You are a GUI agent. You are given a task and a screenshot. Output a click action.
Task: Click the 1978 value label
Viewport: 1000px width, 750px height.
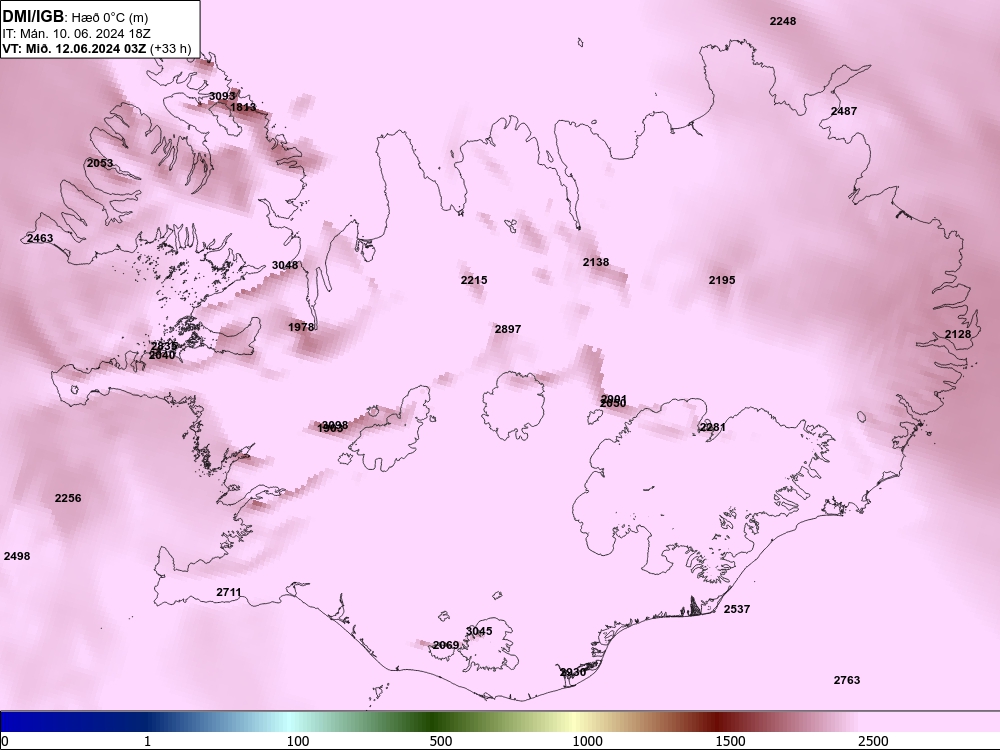301,327
